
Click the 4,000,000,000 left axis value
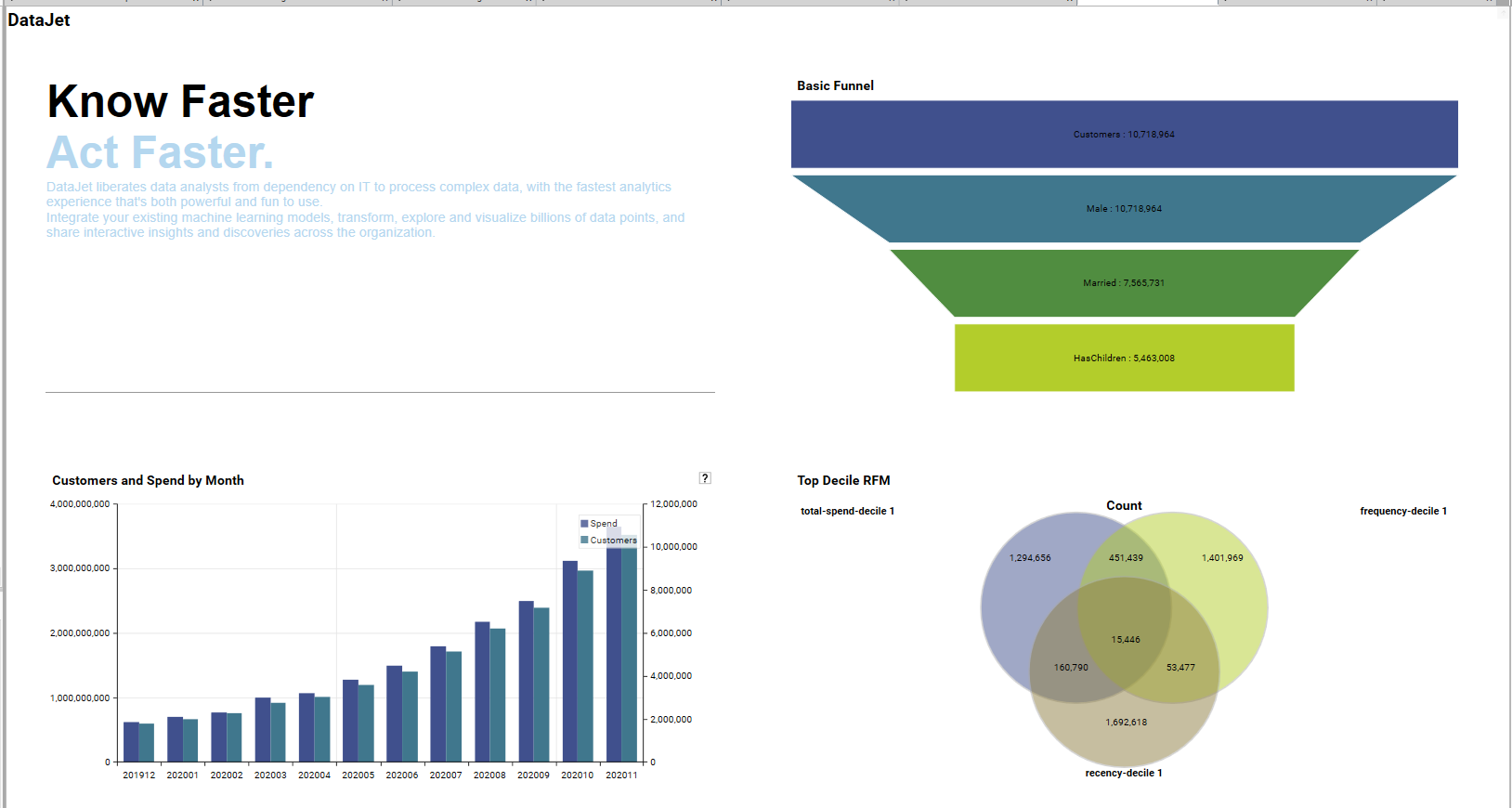80,504
